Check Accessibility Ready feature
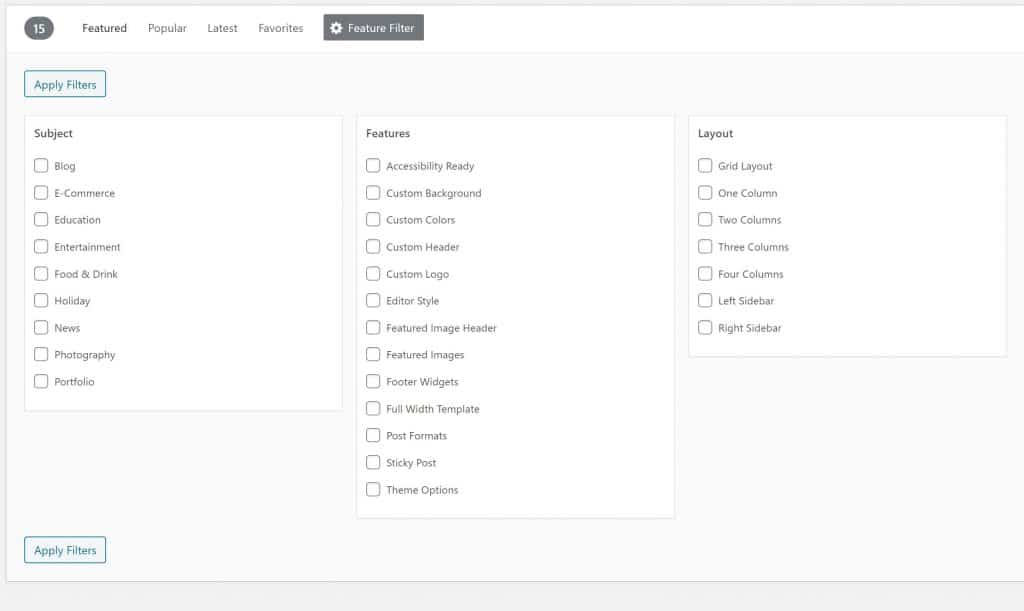Viewport: 1024px width, 611px height. click(x=373, y=166)
